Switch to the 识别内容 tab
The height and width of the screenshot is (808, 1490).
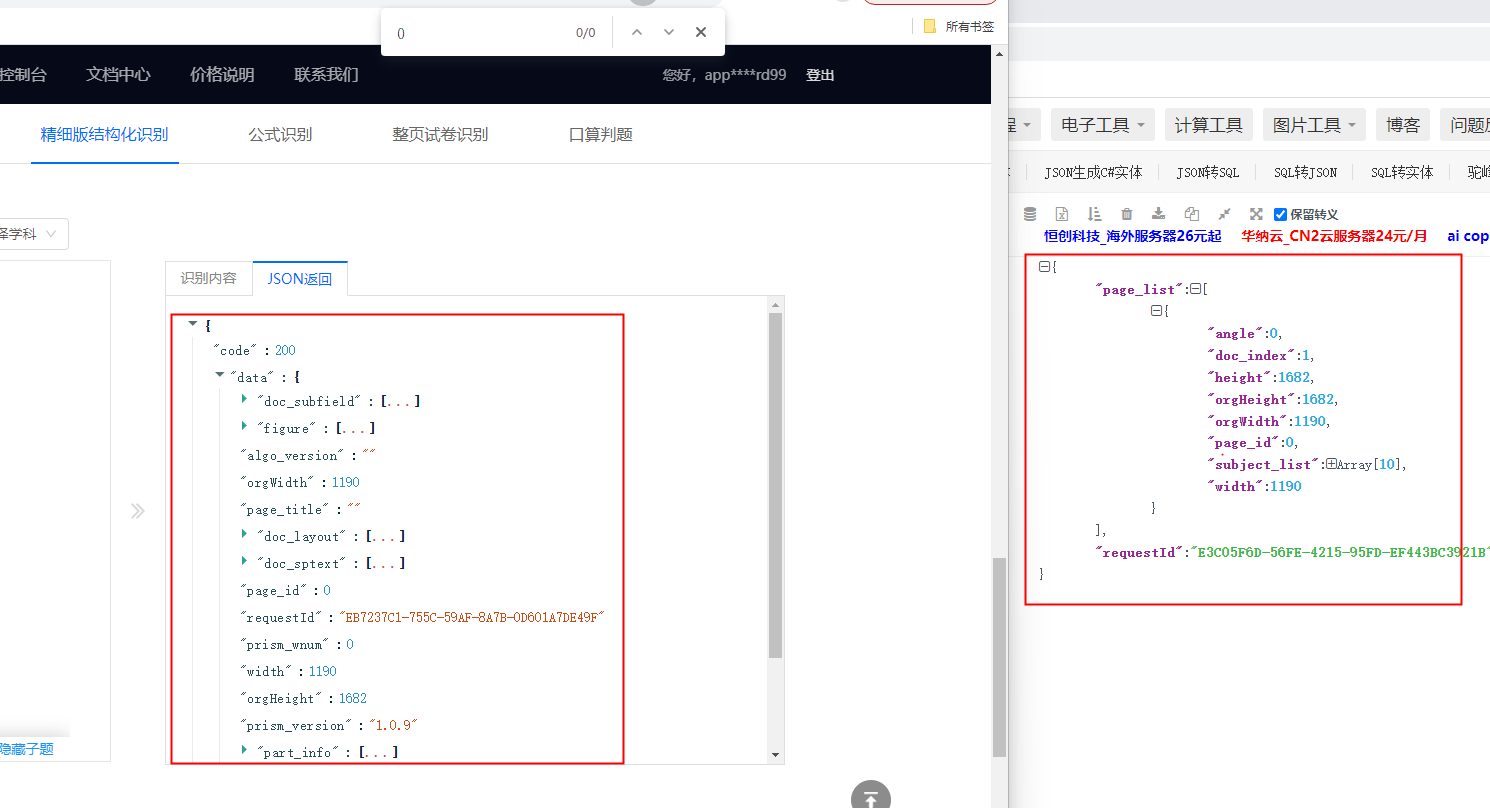pyautogui.click(x=209, y=279)
